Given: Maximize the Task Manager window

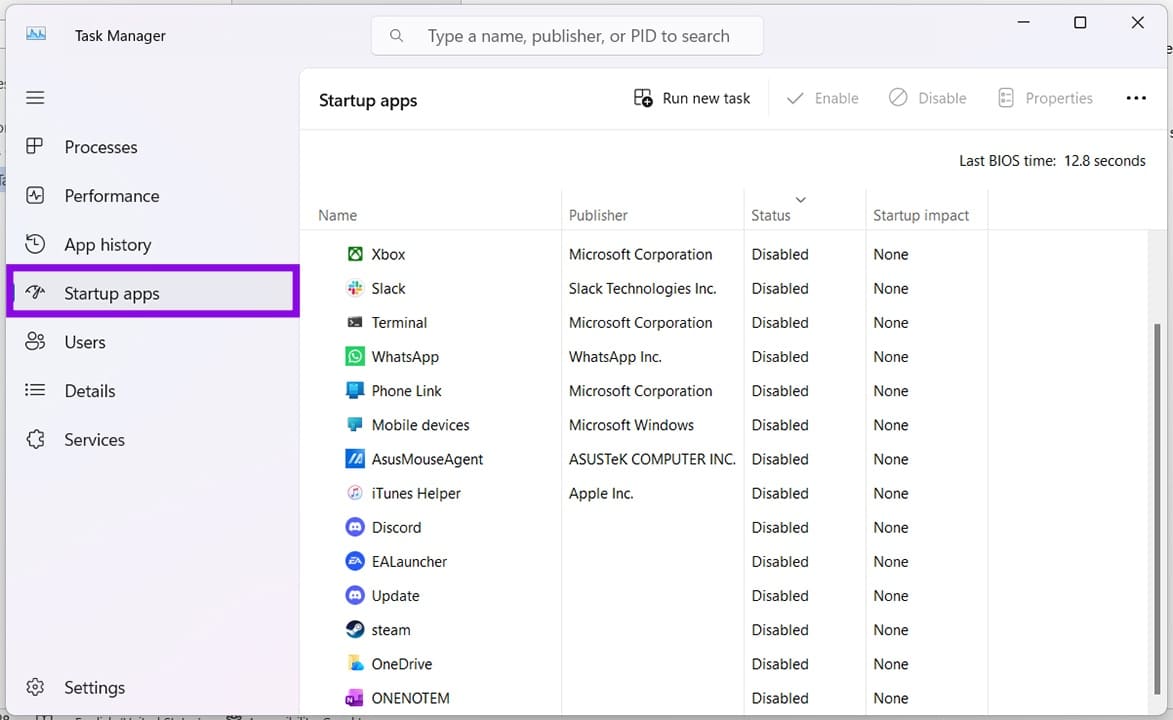Looking at the screenshot, I should point(1080,22).
